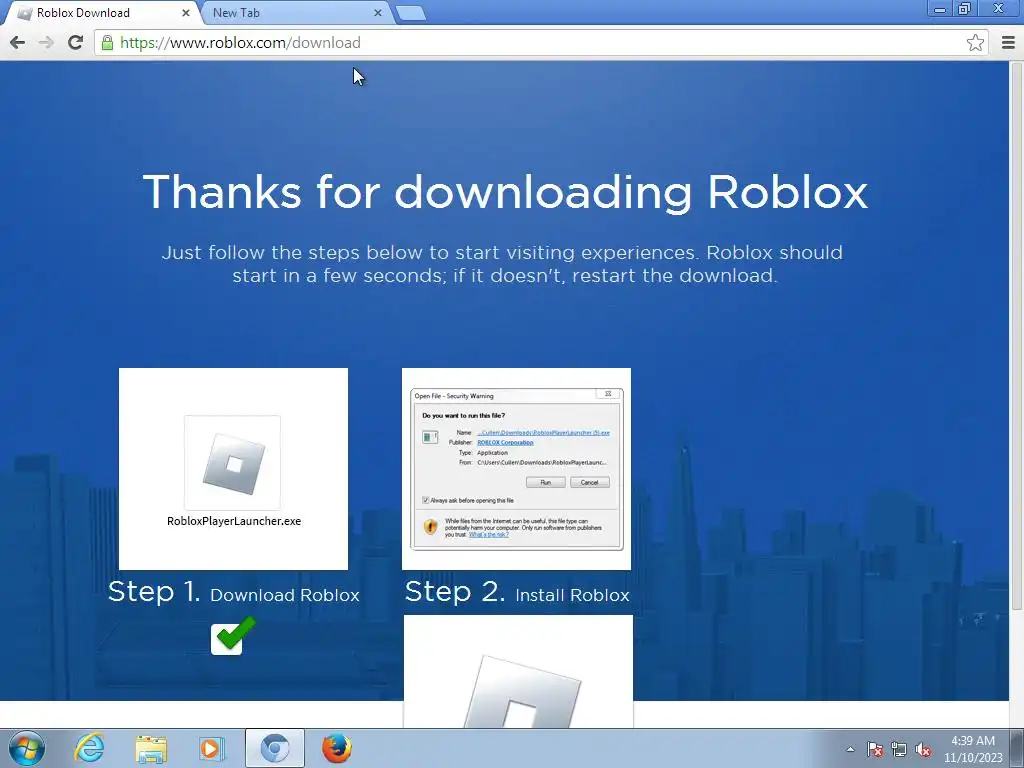Open the Windows Start menu
Viewport: 1024px width, 768px height.
click(x=27, y=748)
